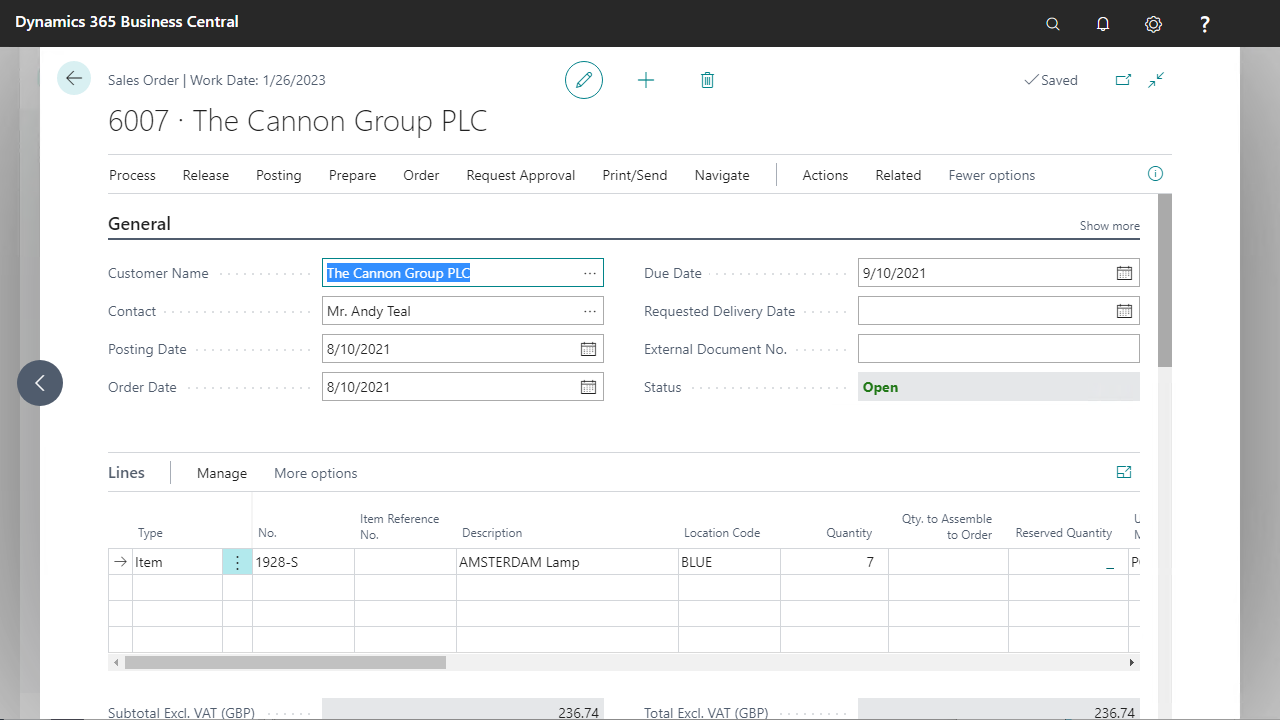
Task: Open the Related menu
Action: point(898,175)
